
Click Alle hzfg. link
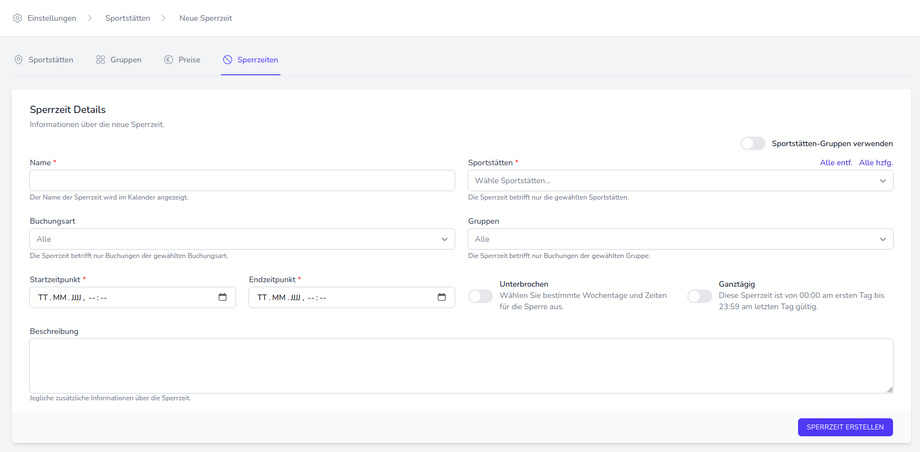pos(876,163)
